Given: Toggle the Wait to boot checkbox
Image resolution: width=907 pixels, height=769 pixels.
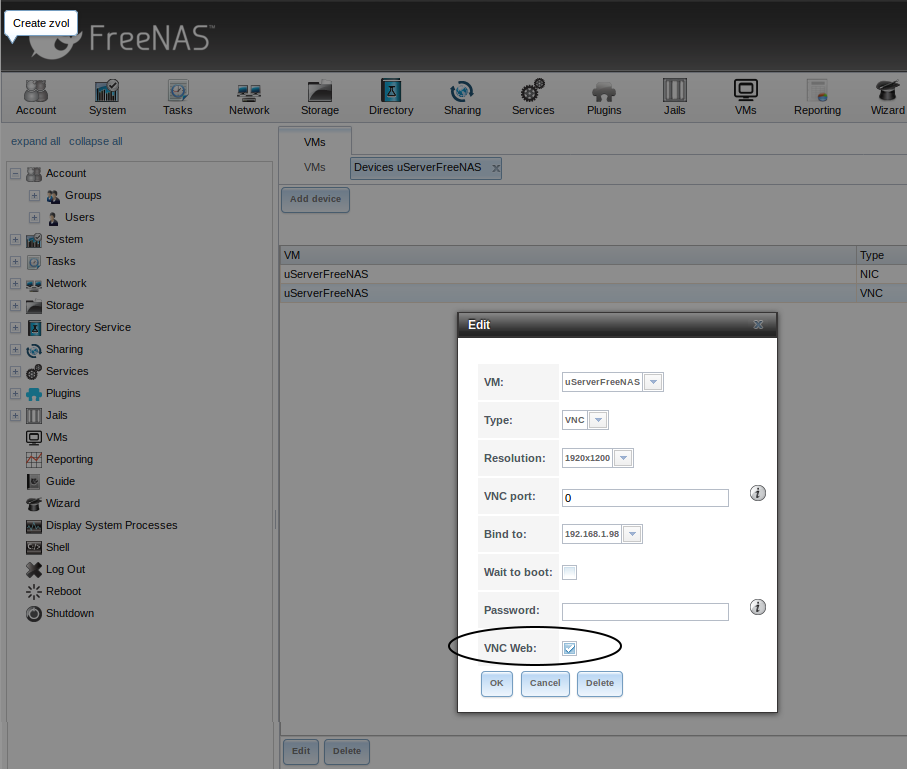Looking at the screenshot, I should coord(569,572).
